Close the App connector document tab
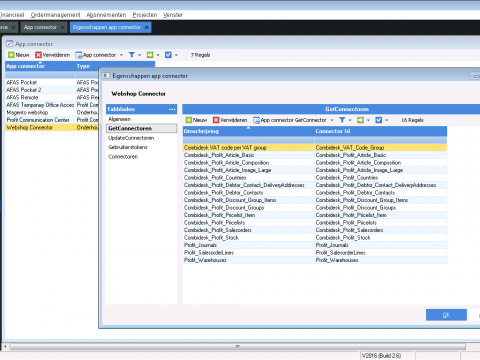The width and height of the screenshot is (480, 360). pos(63,27)
